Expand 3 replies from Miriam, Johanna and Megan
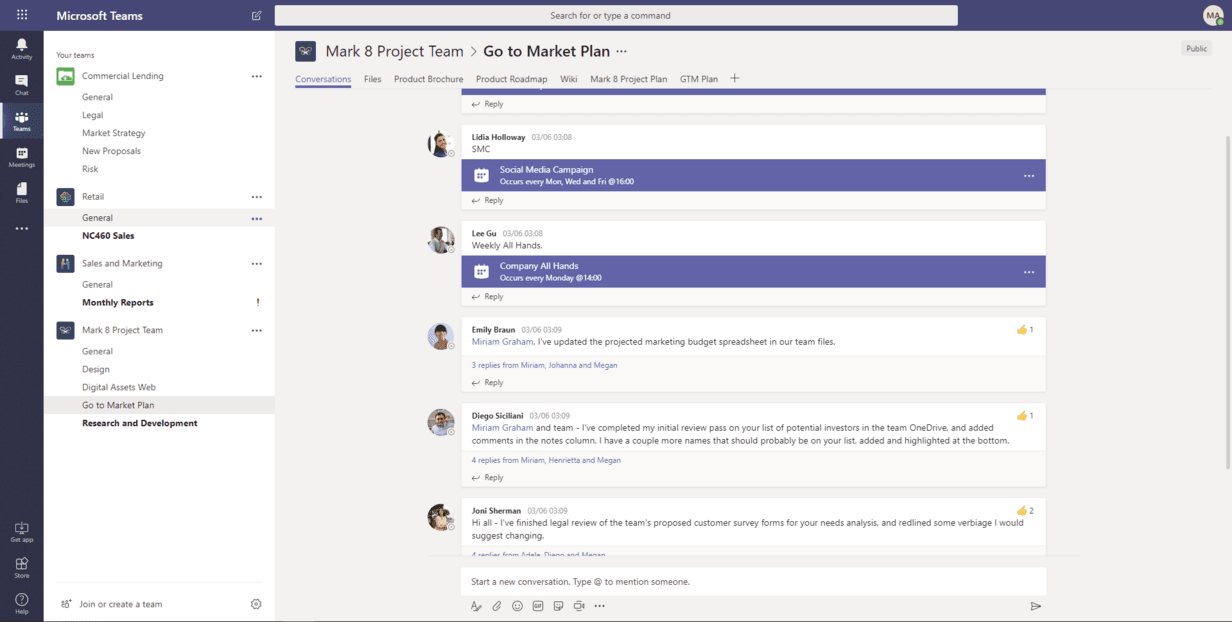The width and height of the screenshot is (1232, 622). point(544,365)
